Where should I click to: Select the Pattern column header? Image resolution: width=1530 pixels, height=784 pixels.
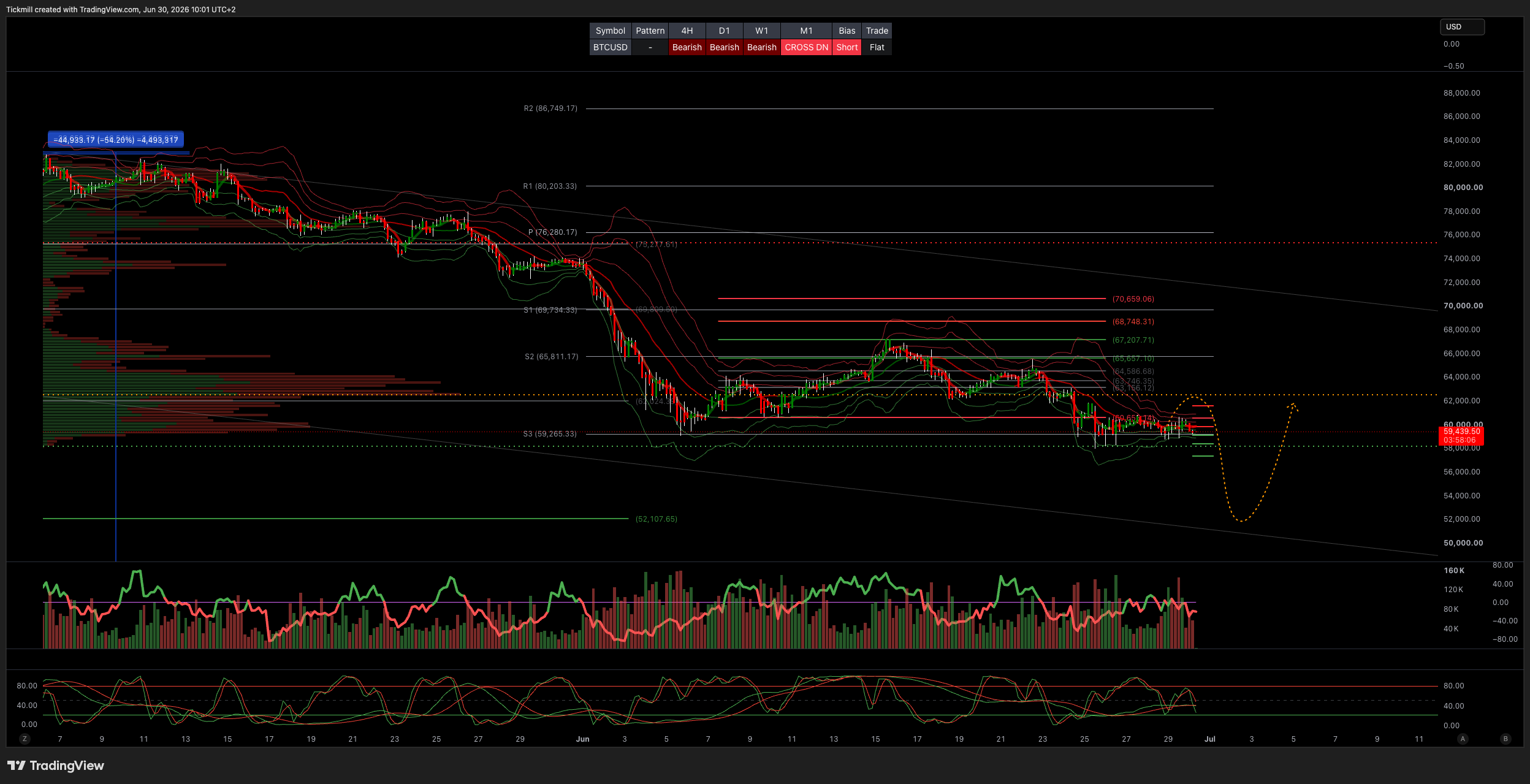(650, 31)
